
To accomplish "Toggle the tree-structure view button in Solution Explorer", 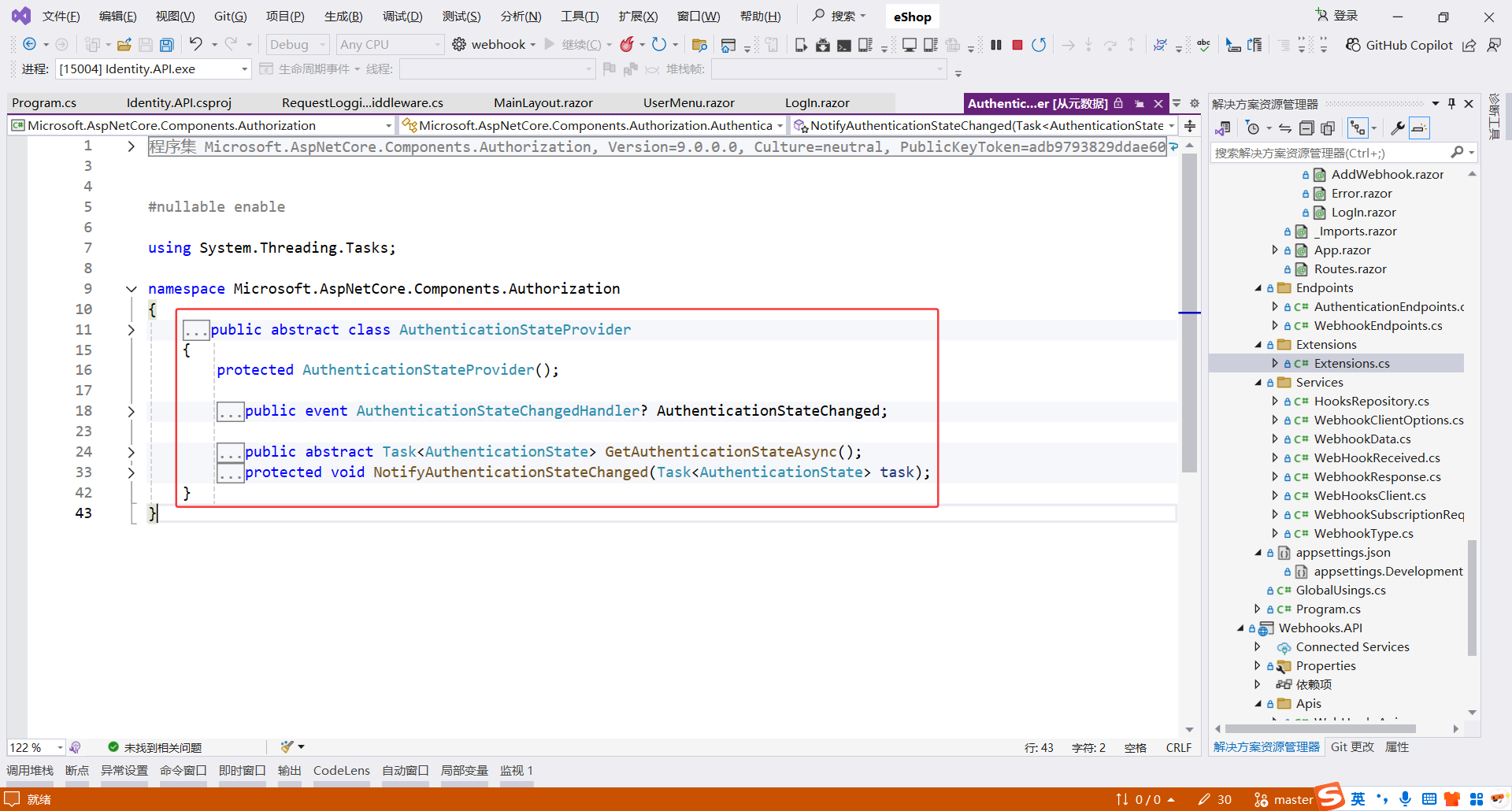I will click(1358, 128).
